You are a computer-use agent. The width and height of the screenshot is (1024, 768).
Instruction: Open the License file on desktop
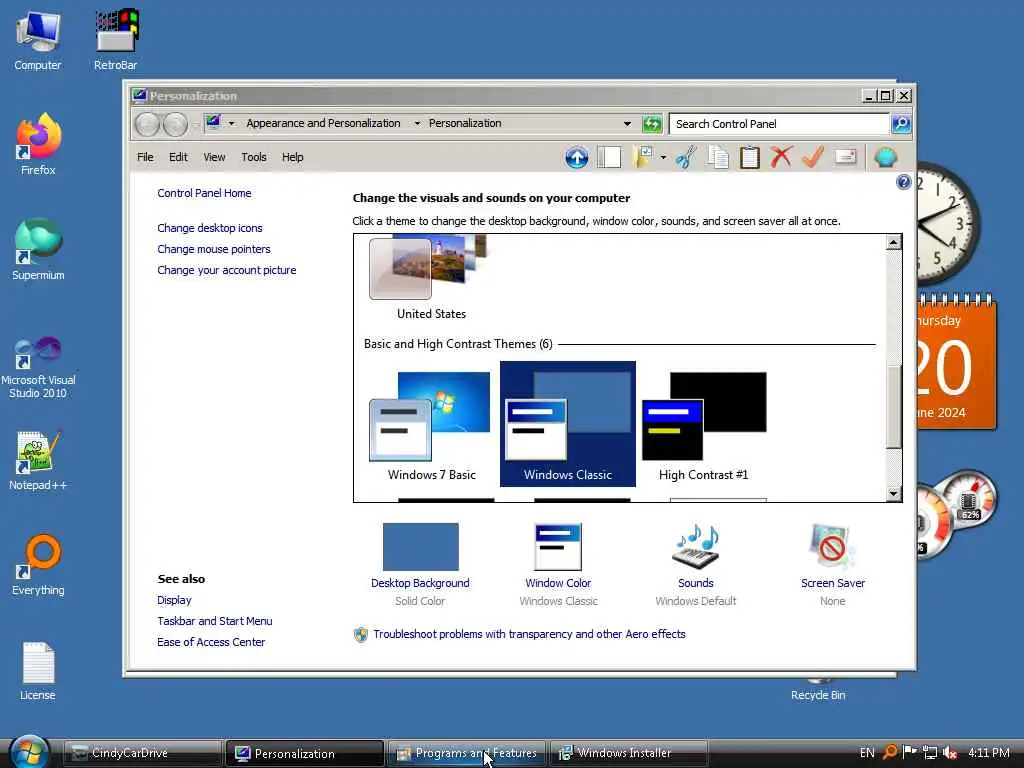pyautogui.click(x=38, y=671)
